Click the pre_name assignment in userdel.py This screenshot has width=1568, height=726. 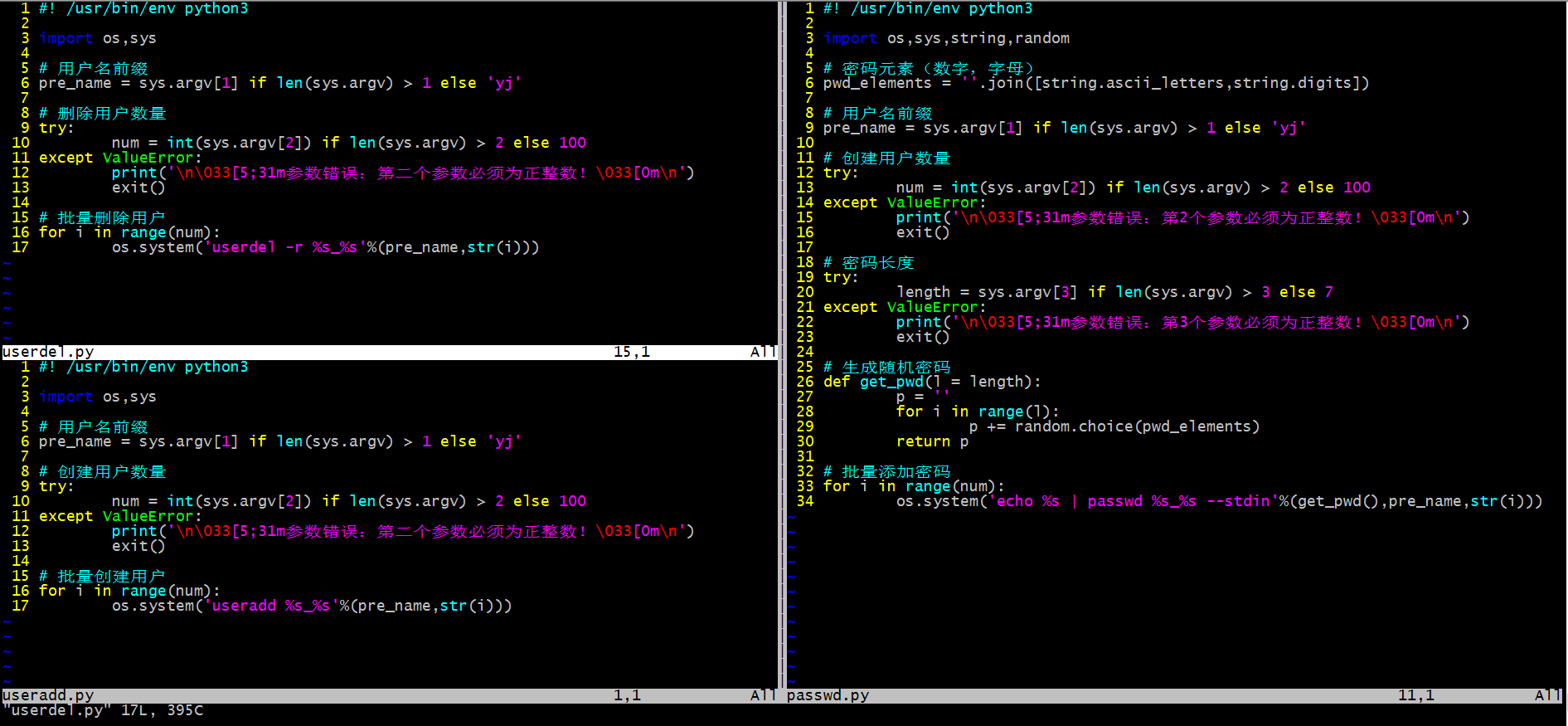(x=280, y=83)
